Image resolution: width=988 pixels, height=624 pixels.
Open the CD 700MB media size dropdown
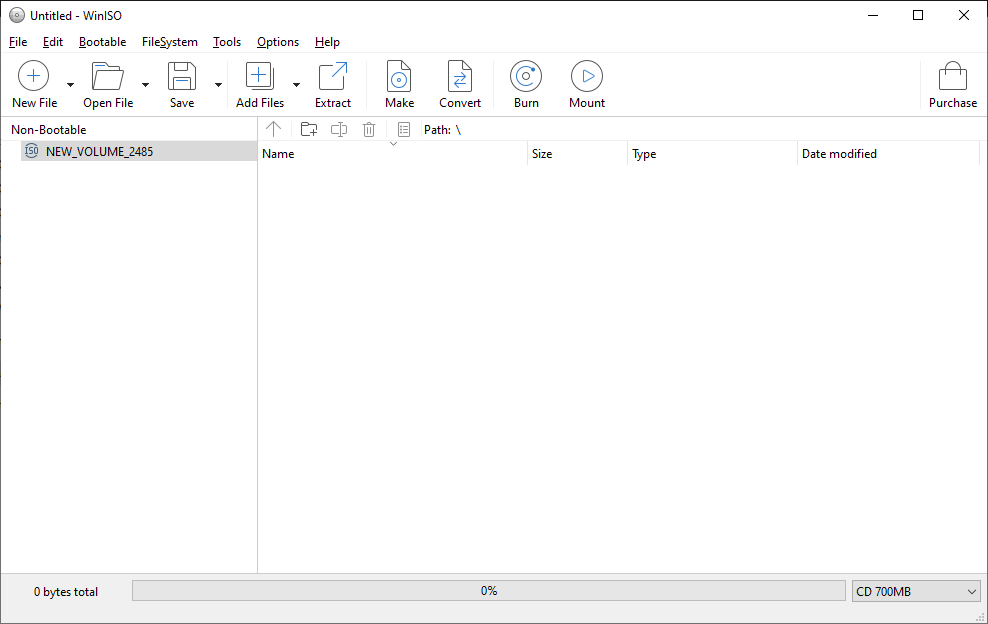[x=916, y=591]
